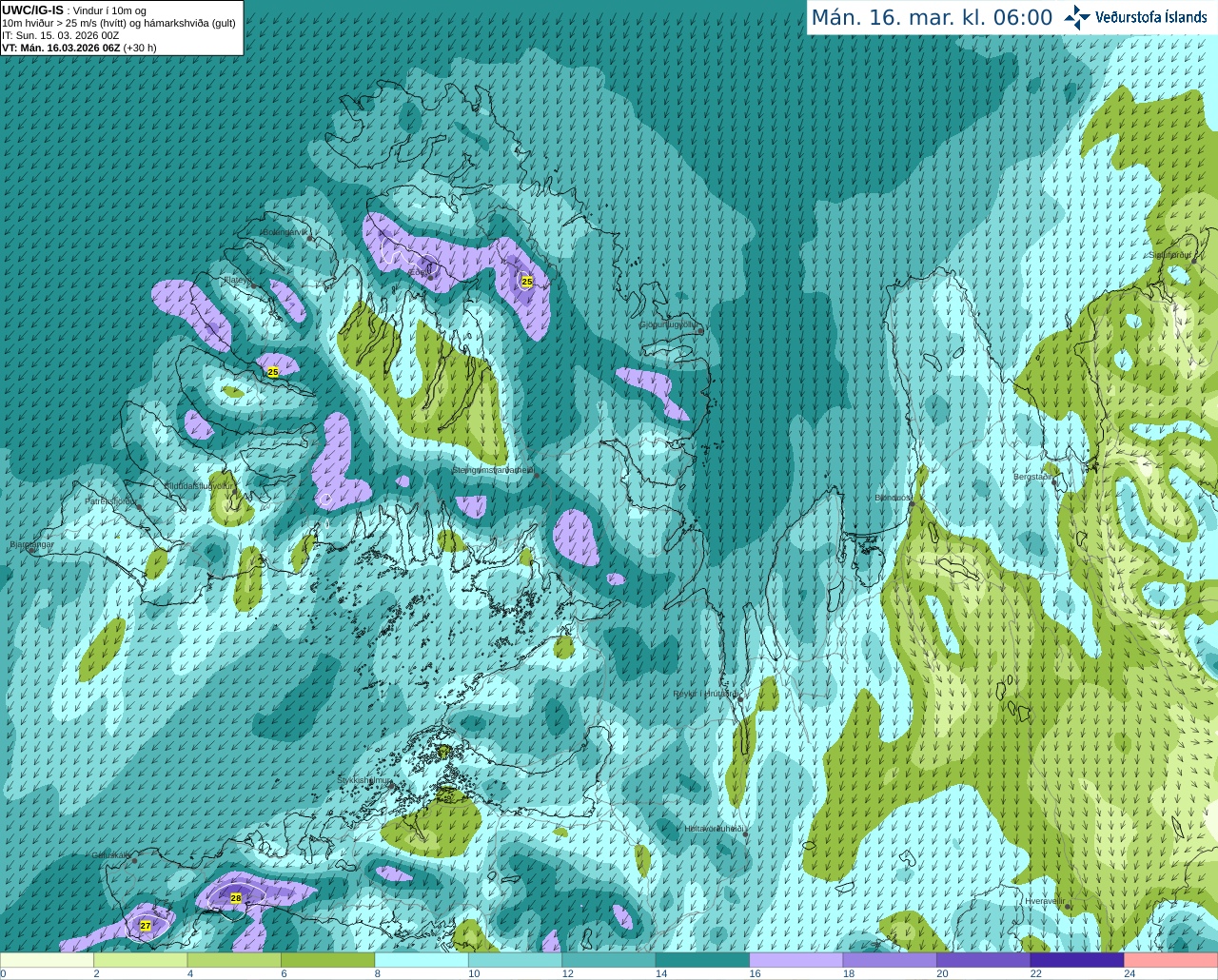
Task: Click the '(+30 h)' forecast offset text
Action: [140, 48]
